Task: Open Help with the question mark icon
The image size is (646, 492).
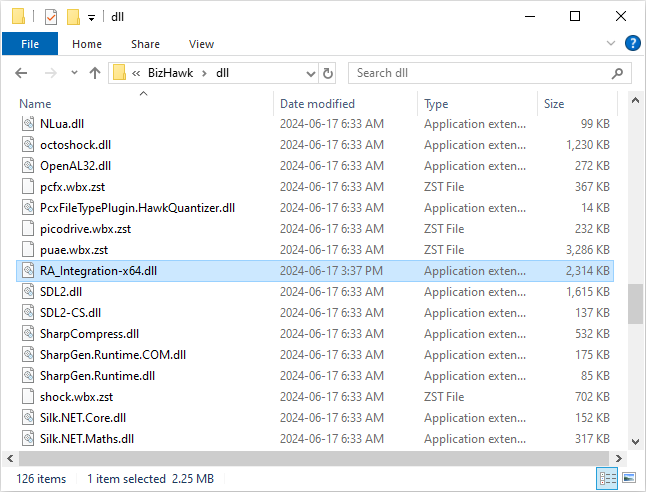Action: 632,43
